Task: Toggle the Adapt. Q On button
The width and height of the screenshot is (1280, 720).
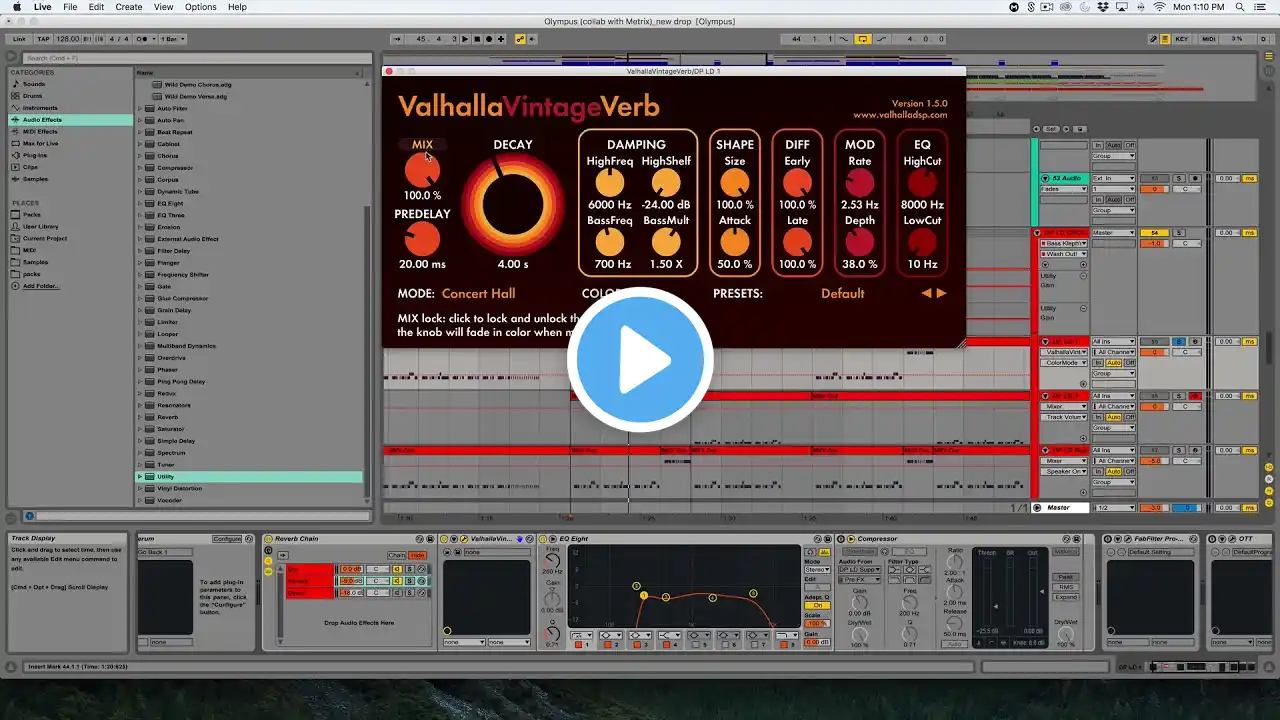Action: coord(817,605)
